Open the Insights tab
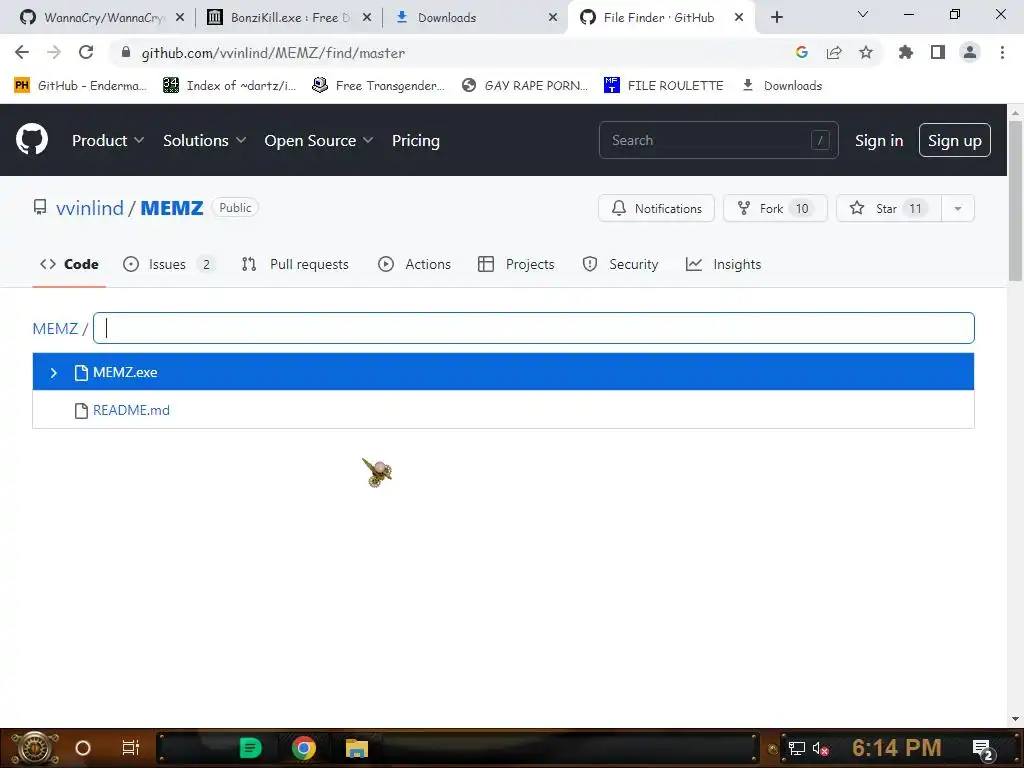Image resolution: width=1024 pixels, height=768 pixels. tap(724, 264)
